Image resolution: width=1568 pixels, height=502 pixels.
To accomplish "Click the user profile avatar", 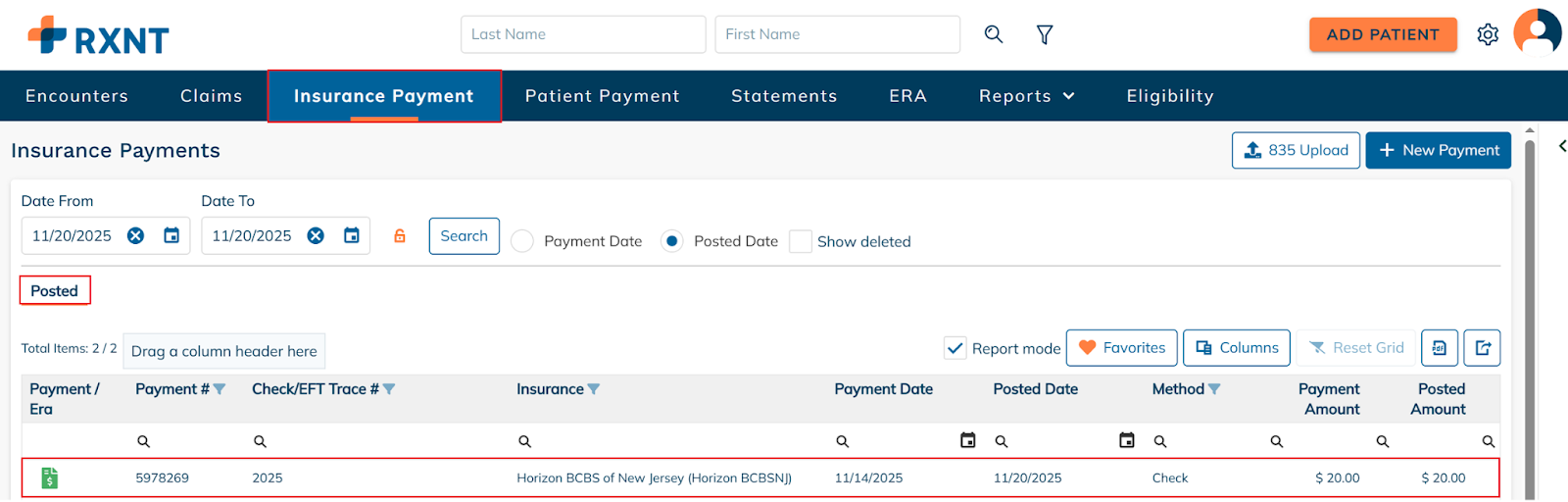I will [x=1537, y=33].
